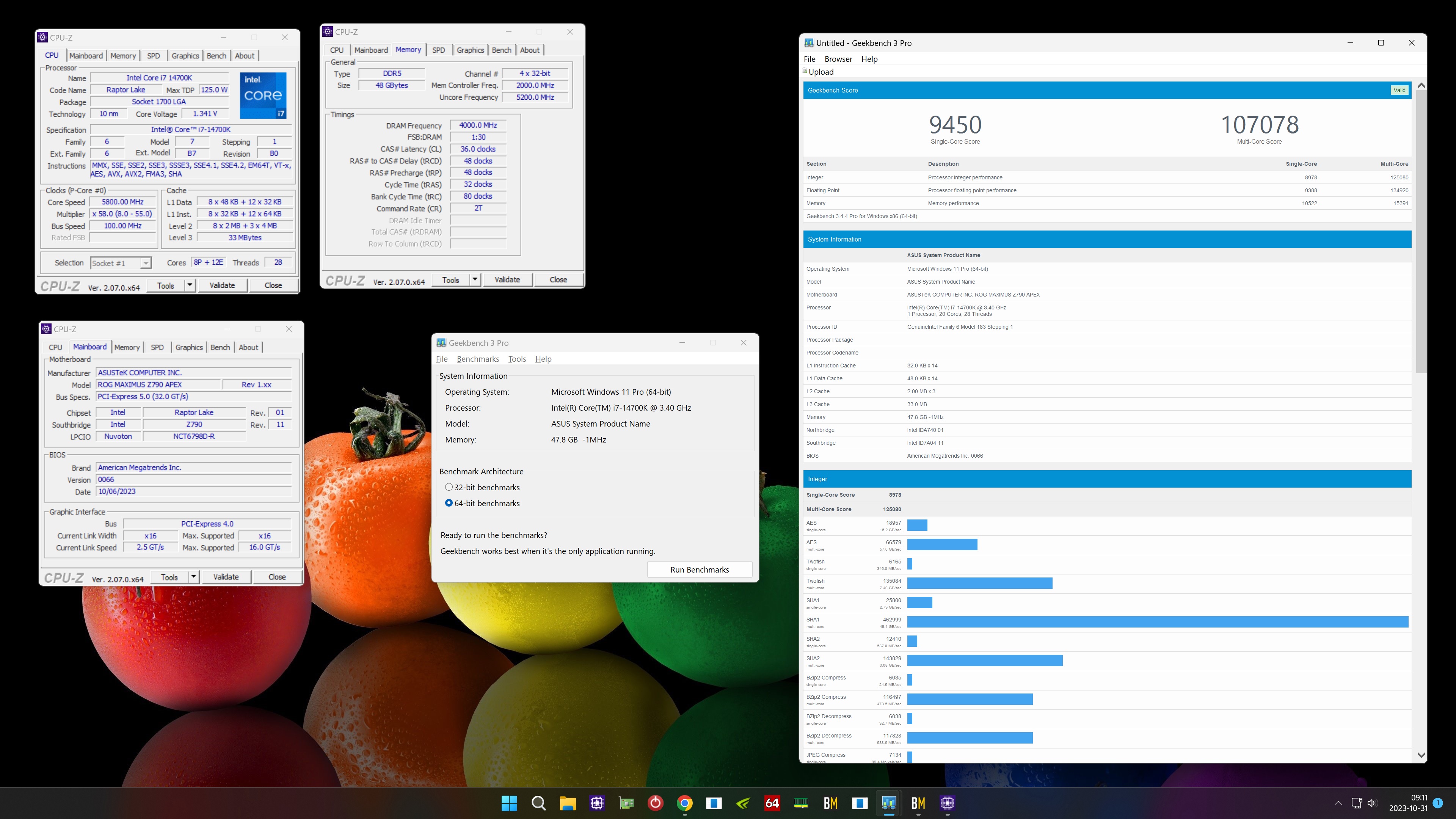This screenshot has height=819, width=1456.
Task: Click the ROG MAXIMUS Z790 APEX model field
Action: point(158,384)
